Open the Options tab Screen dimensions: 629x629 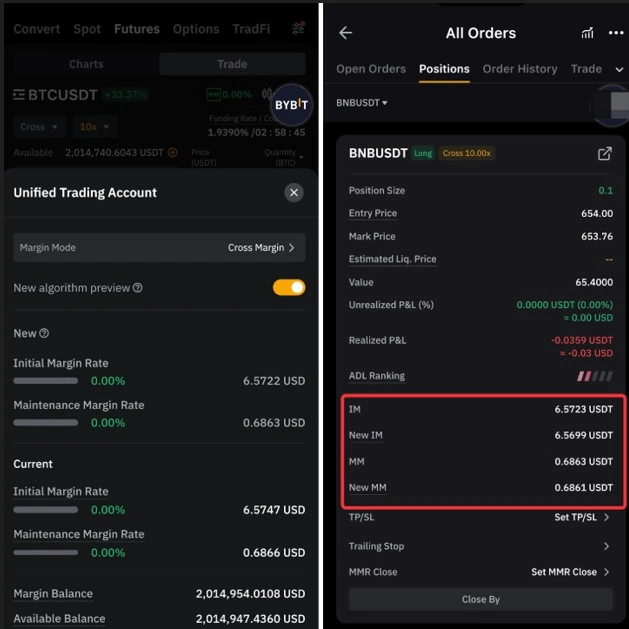[196, 29]
